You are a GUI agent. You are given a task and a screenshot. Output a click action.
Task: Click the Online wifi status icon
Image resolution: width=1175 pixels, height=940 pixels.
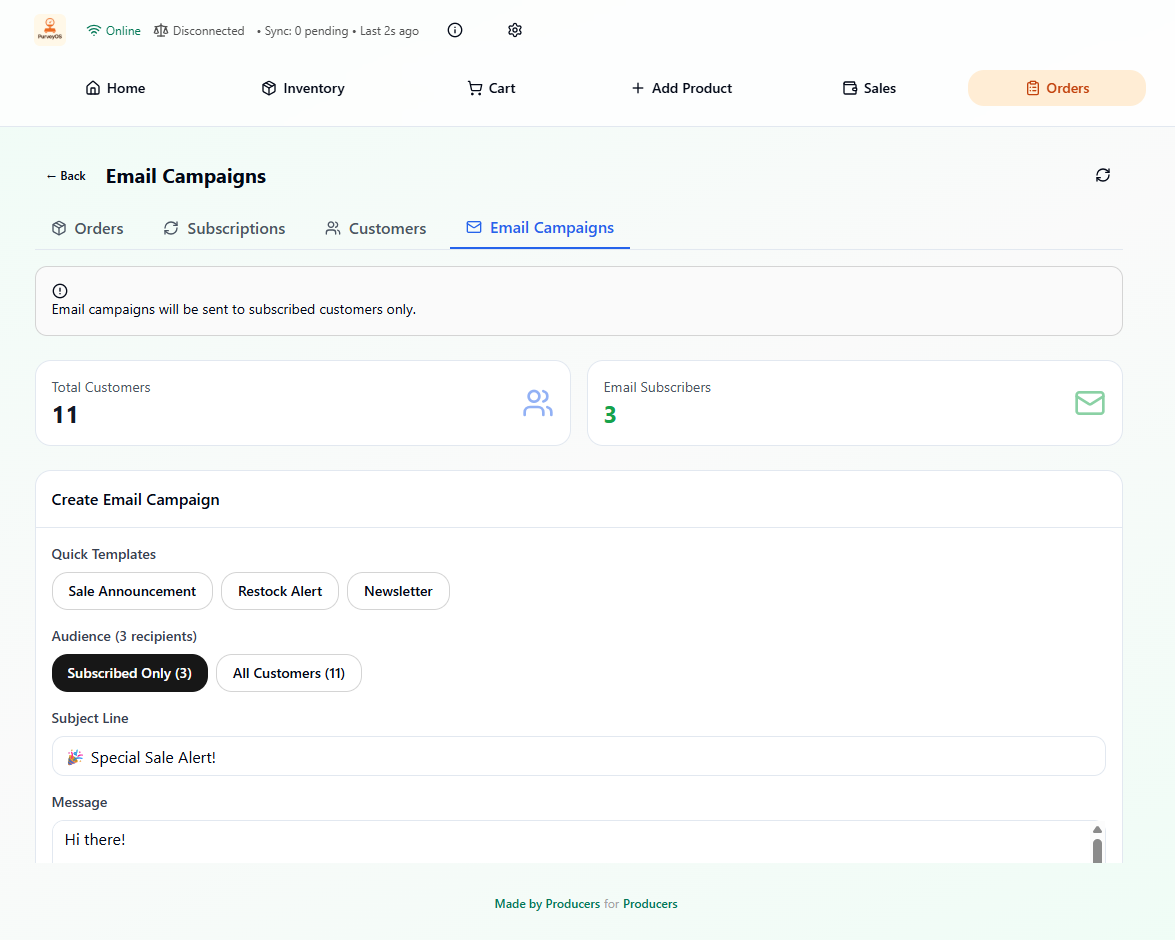pyautogui.click(x=94, y=31)
